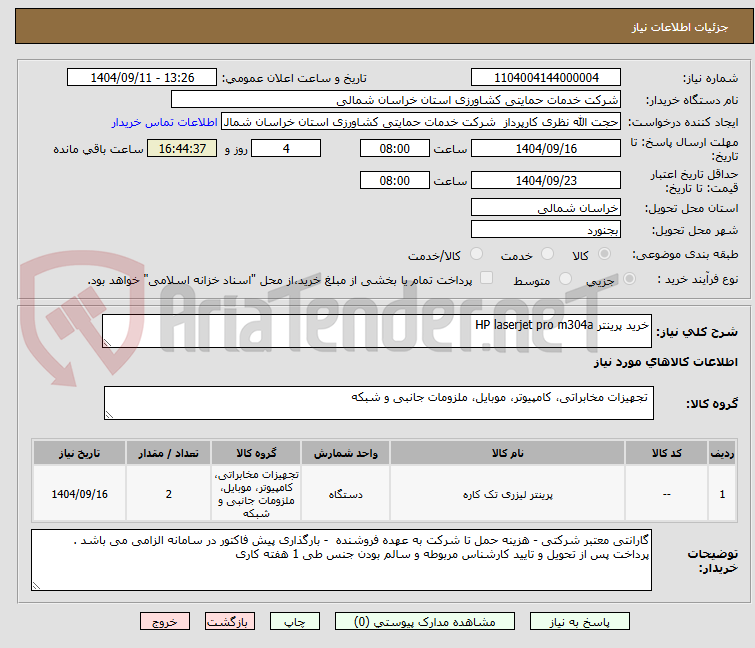Click the ایجاد کننده درخواست field
755x648 pixels.
coord(421,122)
